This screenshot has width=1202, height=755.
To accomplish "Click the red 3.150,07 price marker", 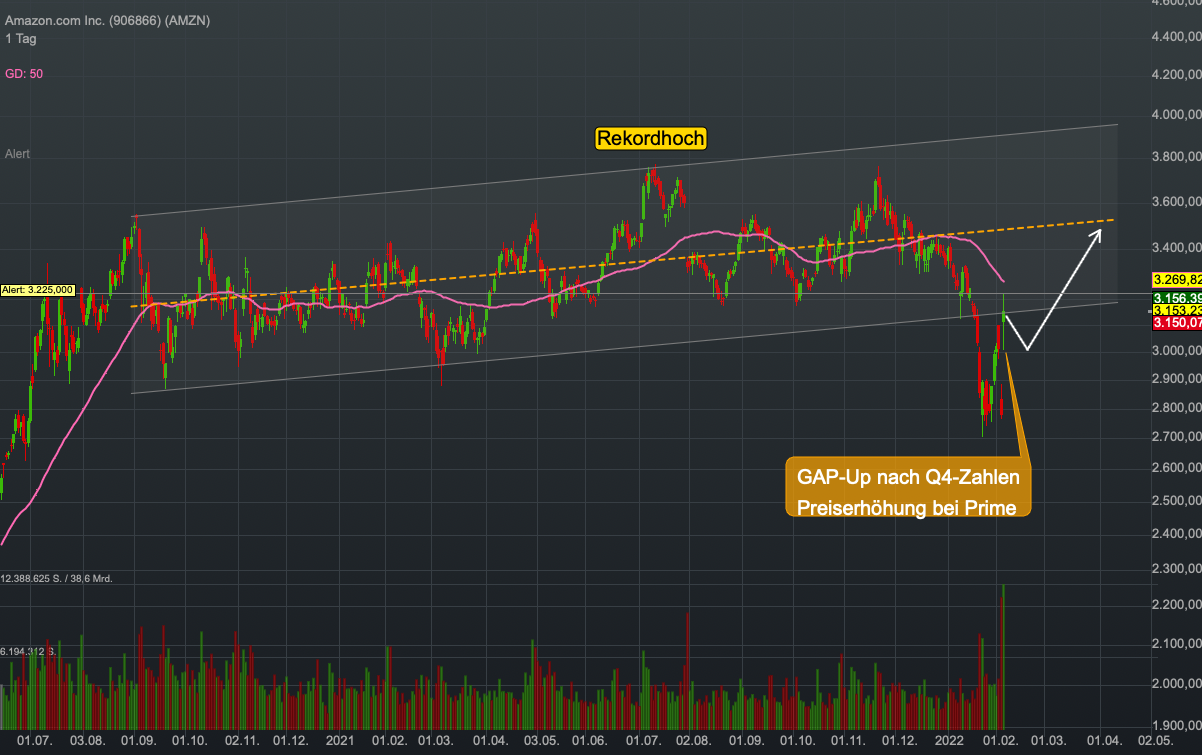I will pyautogui.click(x=1176, y=323).
